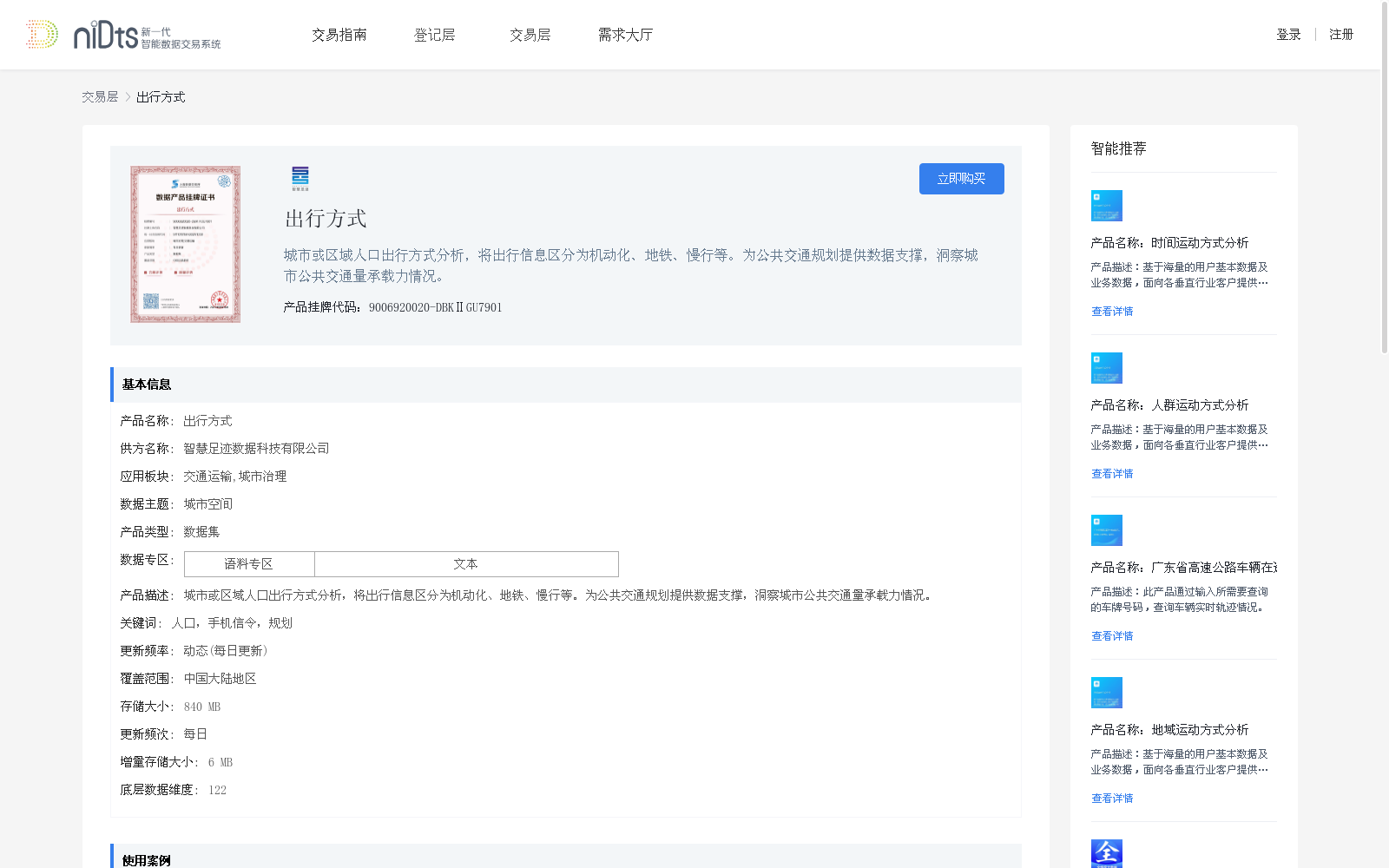The height and width of the screenshot is (868, 1389).
Task: Click the niDts site logo
Action: point(123,35)
